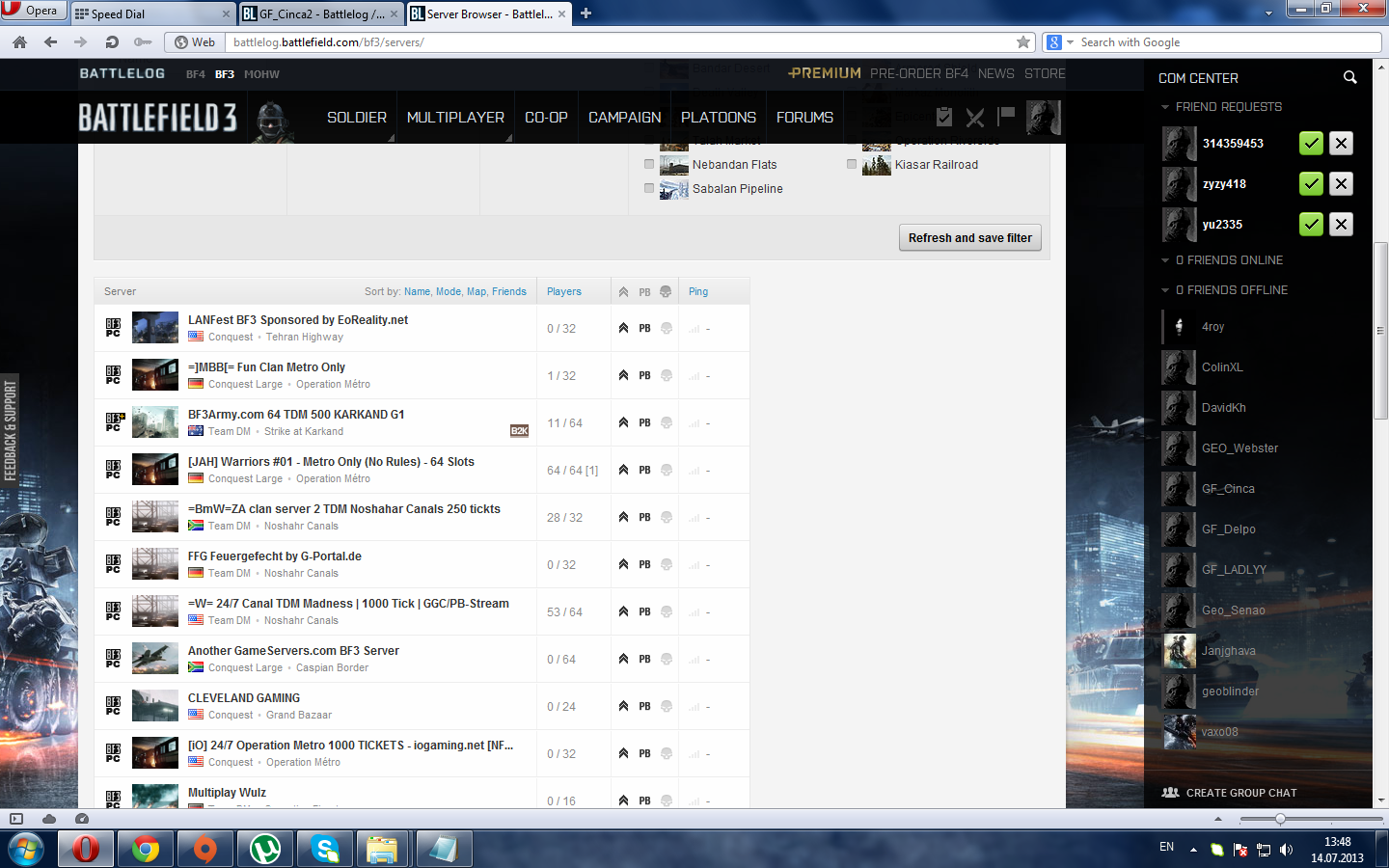Switch to the GF_Cinca2 Battlelog tab
Screen dimensions: 1389x868
pyautogui.click(x=320, y=14)
